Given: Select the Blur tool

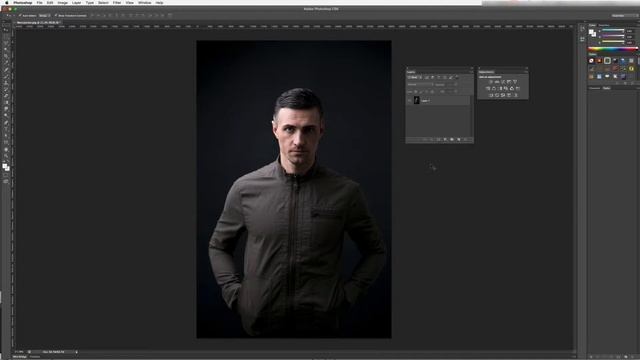Looking at the screenshot, I should point(6,109).
